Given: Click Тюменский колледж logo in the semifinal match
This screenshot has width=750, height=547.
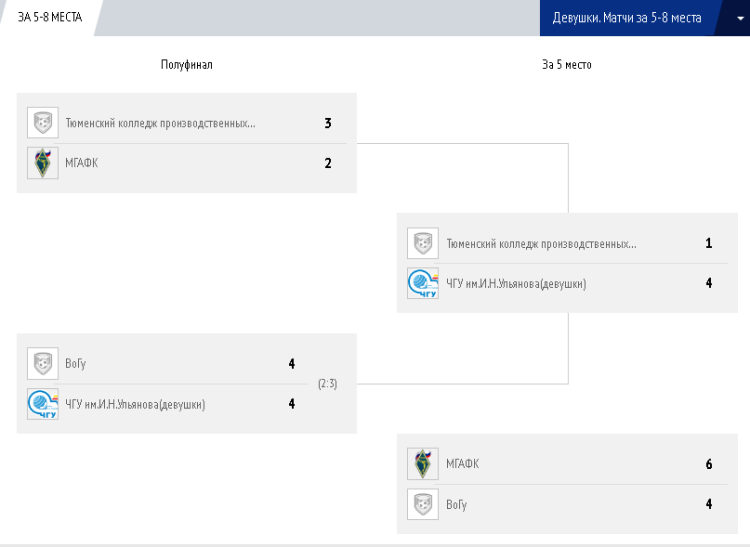Looking at the screenshot, I should (42, 124).
